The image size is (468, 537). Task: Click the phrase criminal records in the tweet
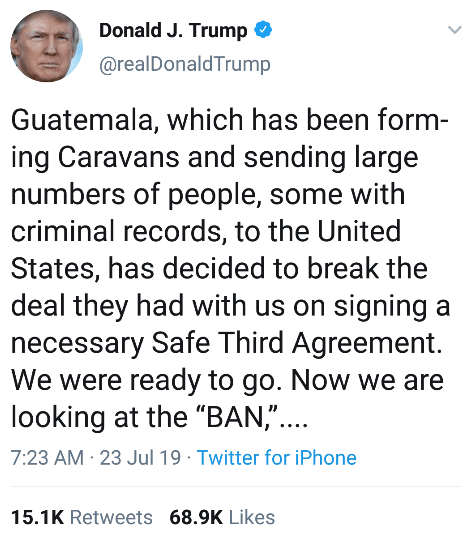point(116,231)
